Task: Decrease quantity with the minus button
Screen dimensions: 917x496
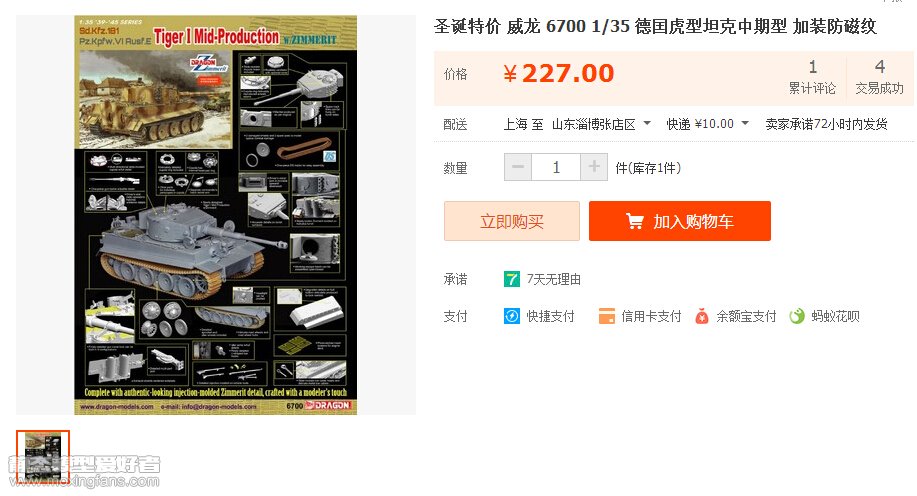Action: pos(518,167)
